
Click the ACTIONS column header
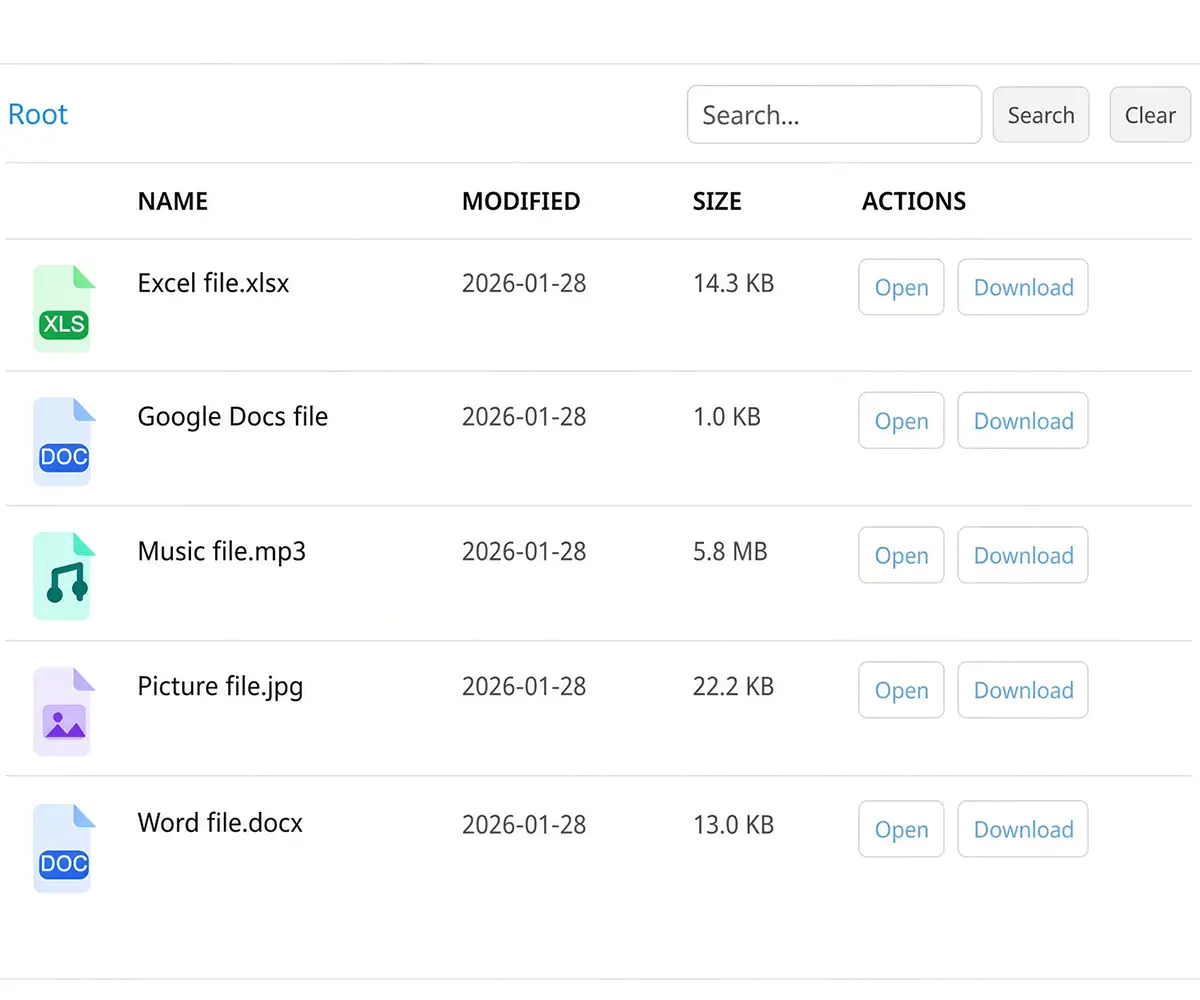tap(914, 201)
